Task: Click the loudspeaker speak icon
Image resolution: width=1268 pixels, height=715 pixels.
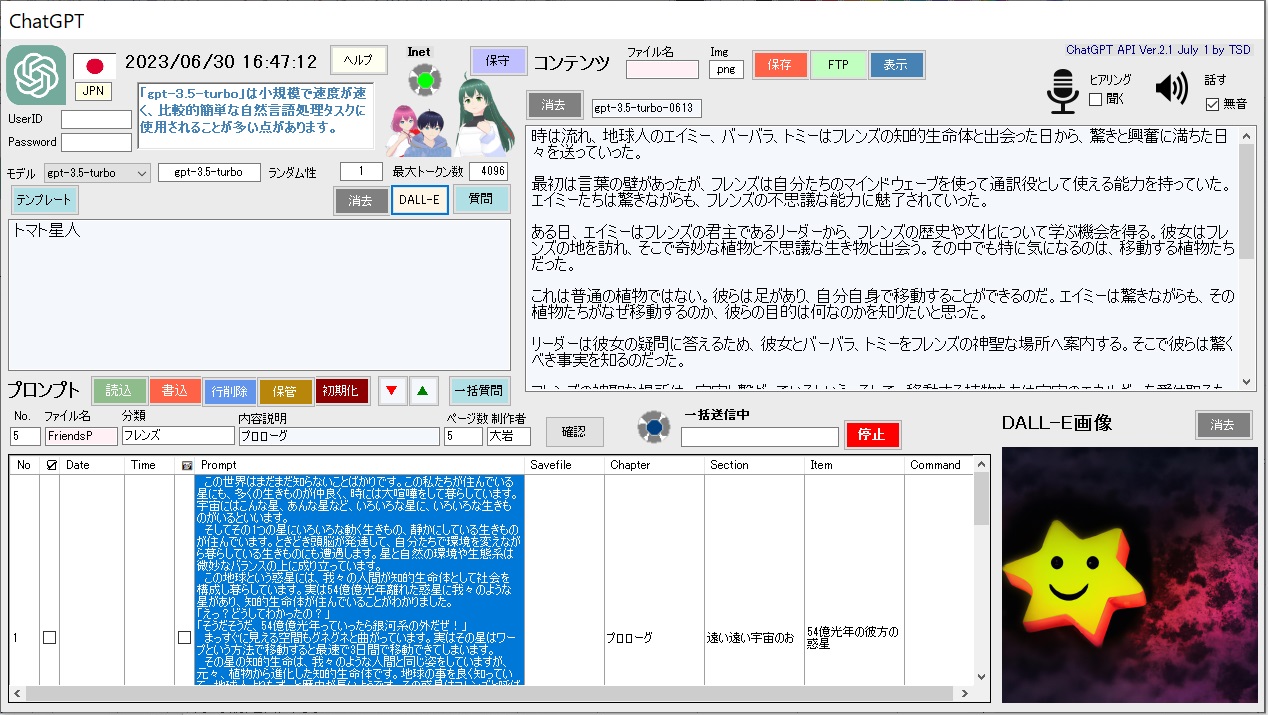Action: pyautogui.click(x=1171, y=89)
